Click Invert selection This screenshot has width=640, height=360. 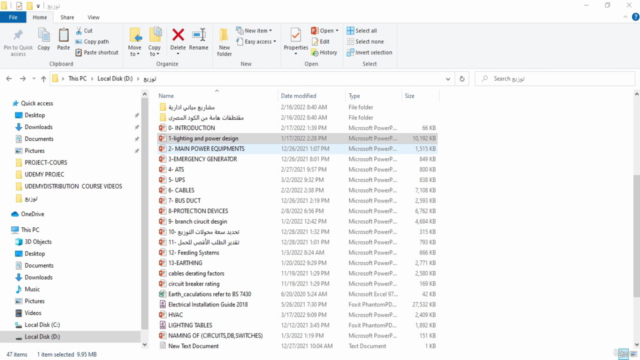tap(369, 52)
